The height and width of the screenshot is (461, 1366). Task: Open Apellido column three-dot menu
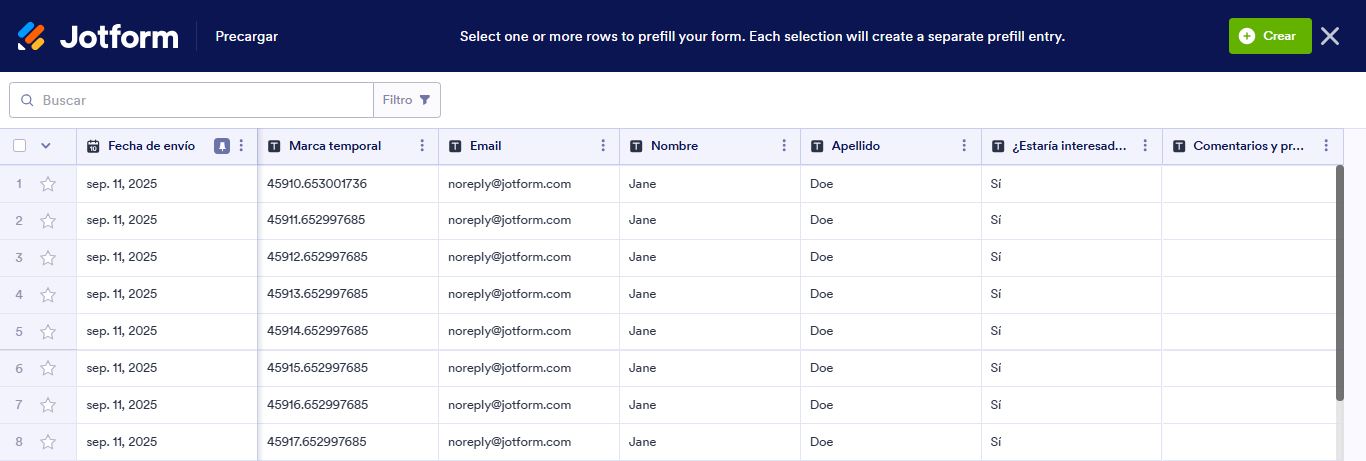click(965, 146)
